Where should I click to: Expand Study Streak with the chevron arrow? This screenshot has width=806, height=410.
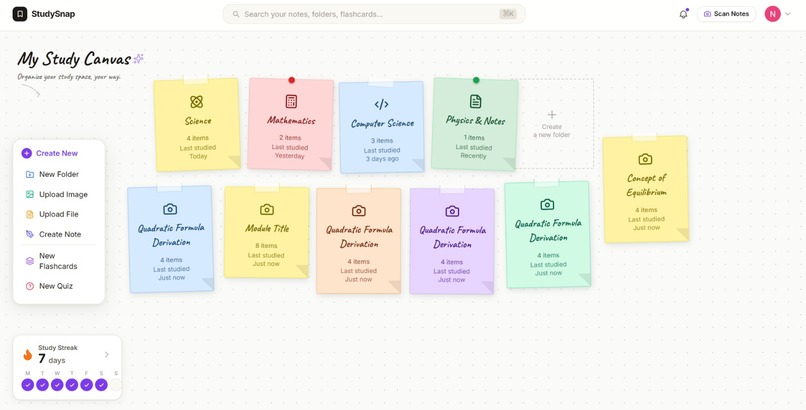point(107,355)
